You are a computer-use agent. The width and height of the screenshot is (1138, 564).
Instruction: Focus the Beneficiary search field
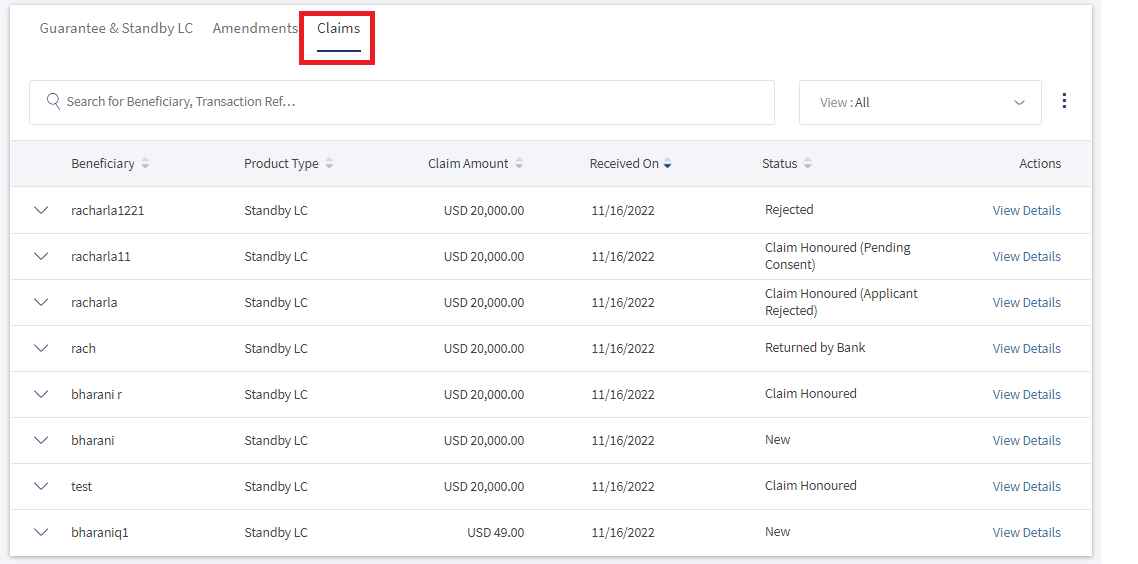[x=402, y=102]
